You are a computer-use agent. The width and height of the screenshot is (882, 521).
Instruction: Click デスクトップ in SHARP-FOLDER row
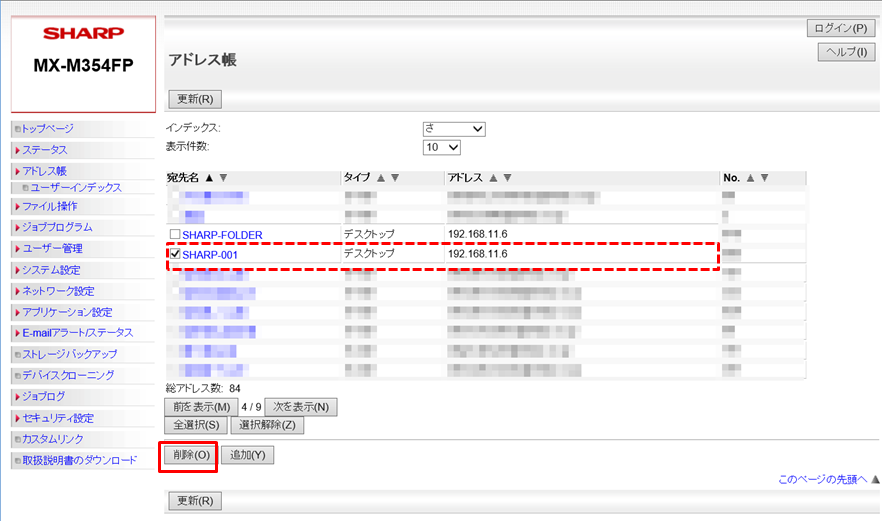click(x=369, y=233)
